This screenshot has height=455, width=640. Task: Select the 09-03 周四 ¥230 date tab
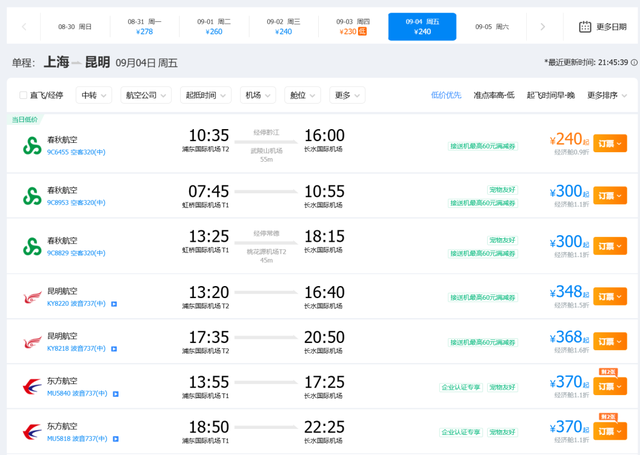click(x=353, y=27)
